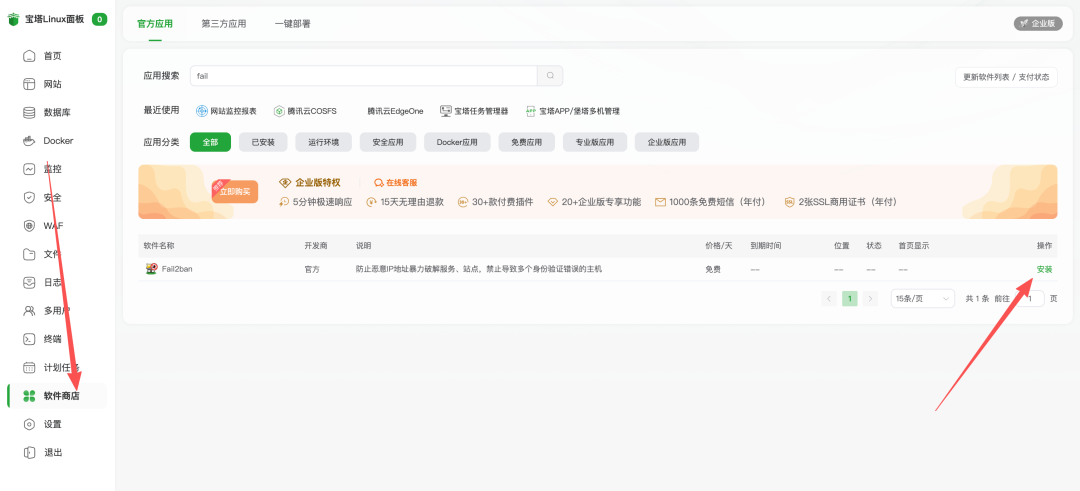Open the 数据库 database icon
Screen dimensions: 1080x491
pyautogui.click(x=29, y=112)
